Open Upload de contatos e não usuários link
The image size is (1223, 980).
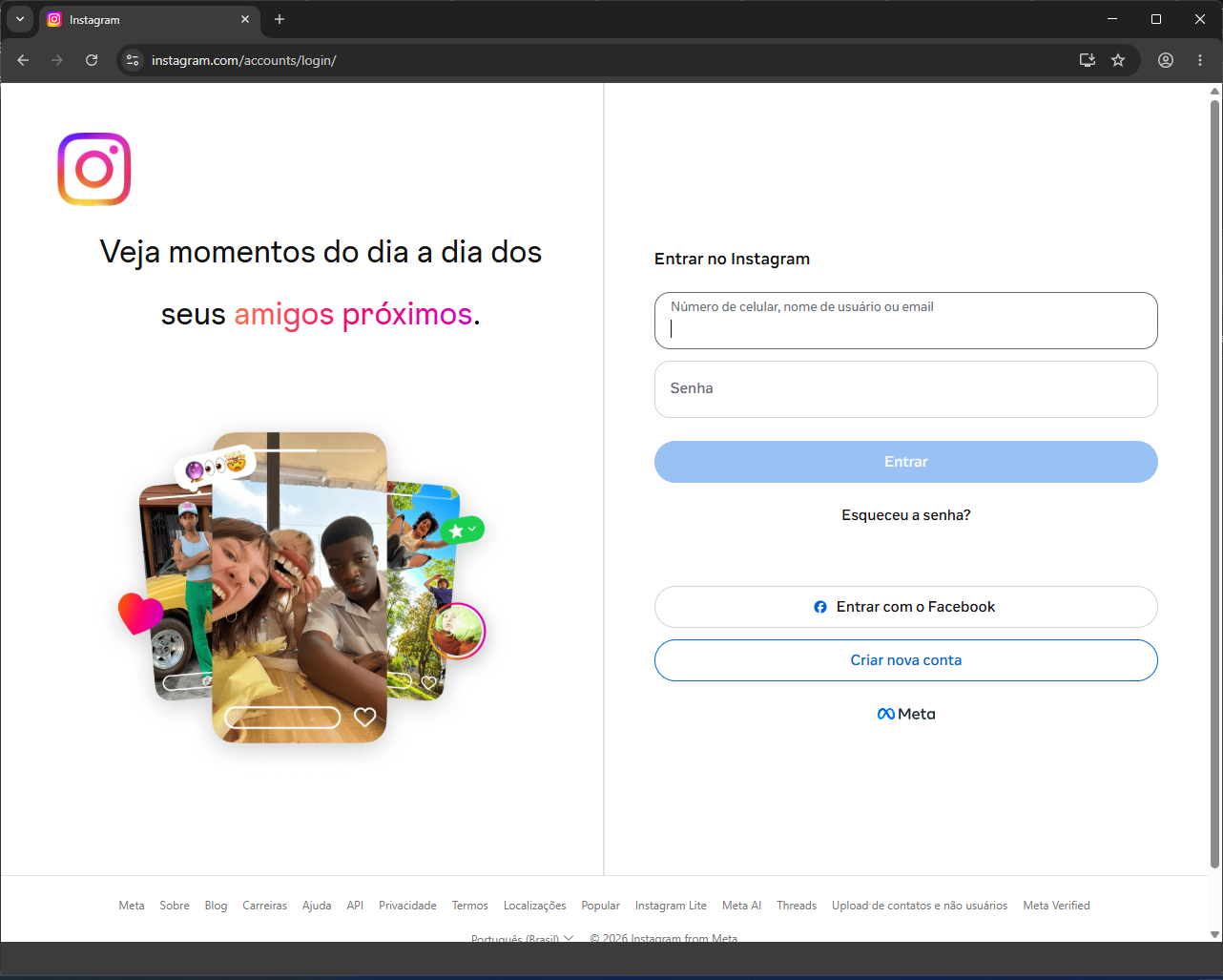(920, 906)
